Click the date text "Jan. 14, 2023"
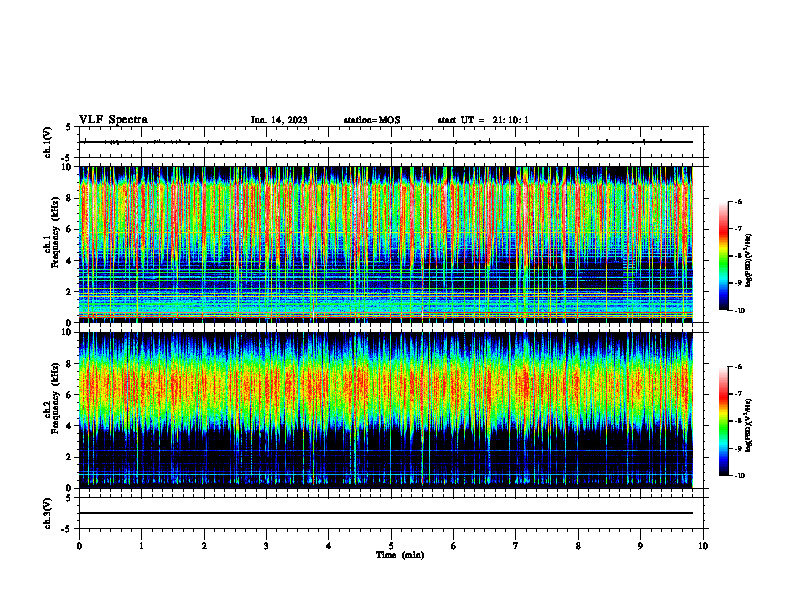Viewport: 792px width, 612px height. (x=279, y=120)
